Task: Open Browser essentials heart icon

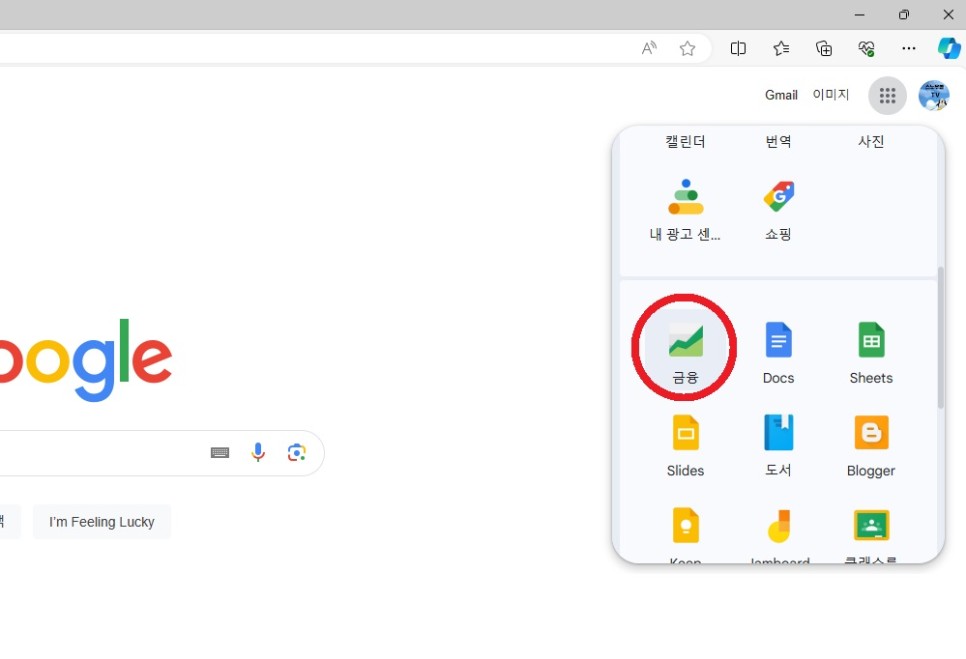Action: click(x=866, y=48)
